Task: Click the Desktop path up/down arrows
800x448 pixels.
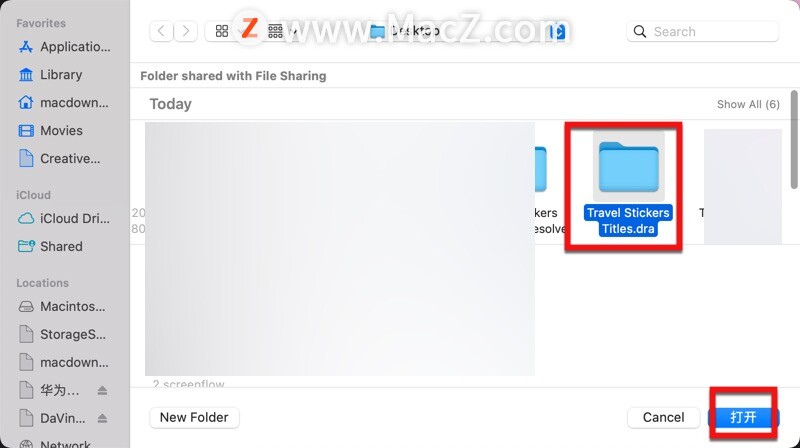Action: (557, 32)
